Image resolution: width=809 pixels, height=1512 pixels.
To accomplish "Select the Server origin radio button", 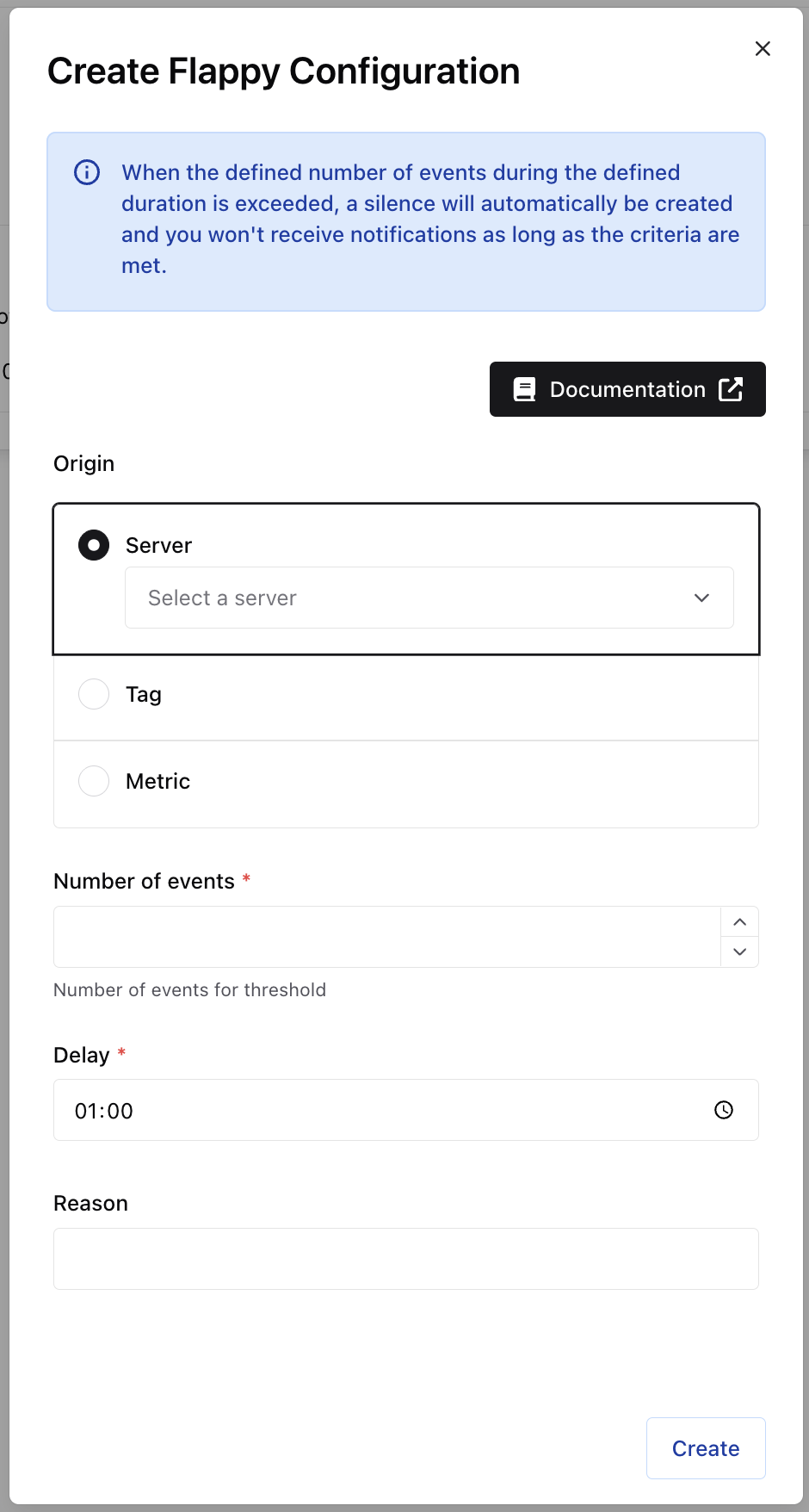I will [x=94, y=545].
